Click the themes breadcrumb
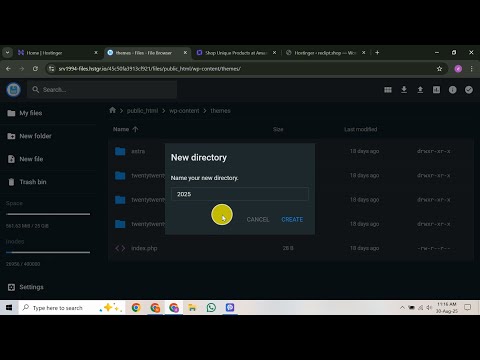 [x=220, y=111]
